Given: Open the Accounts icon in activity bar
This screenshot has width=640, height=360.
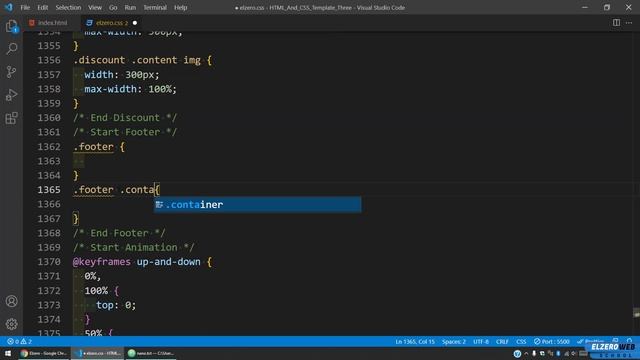Looking at the screenshot, I should coord(11,301).
